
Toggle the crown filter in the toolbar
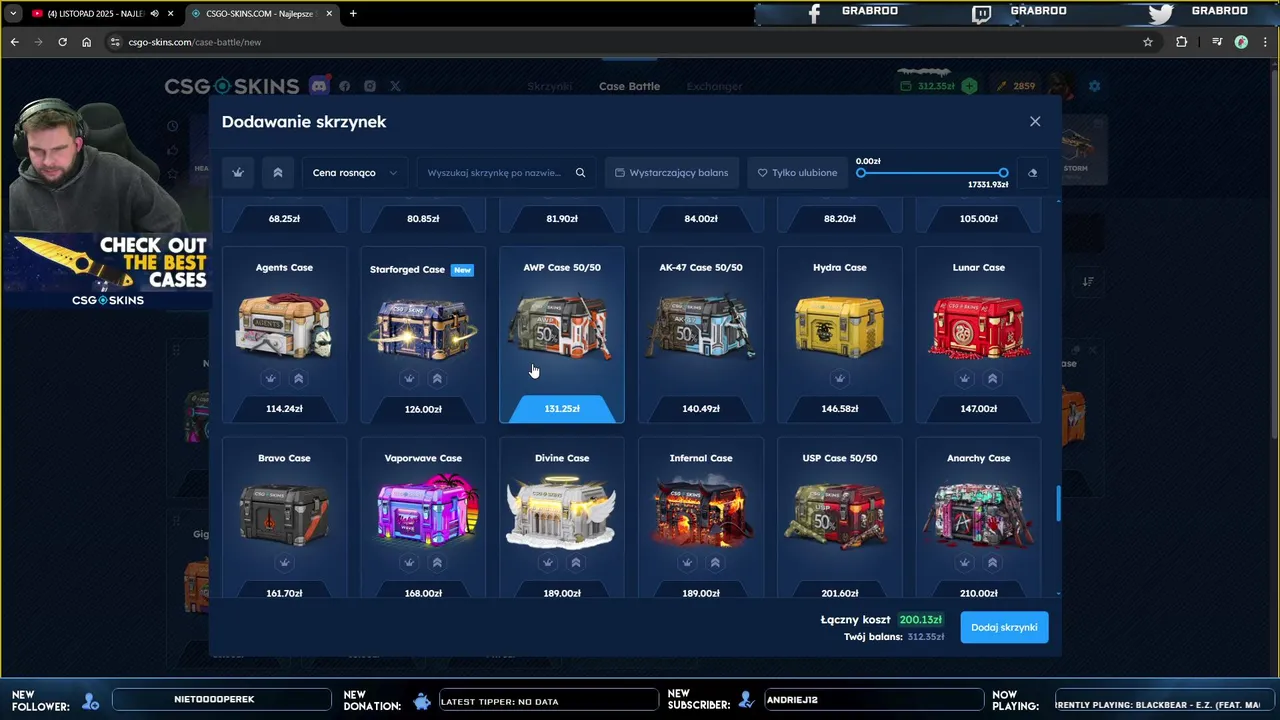tap(238, 173)
